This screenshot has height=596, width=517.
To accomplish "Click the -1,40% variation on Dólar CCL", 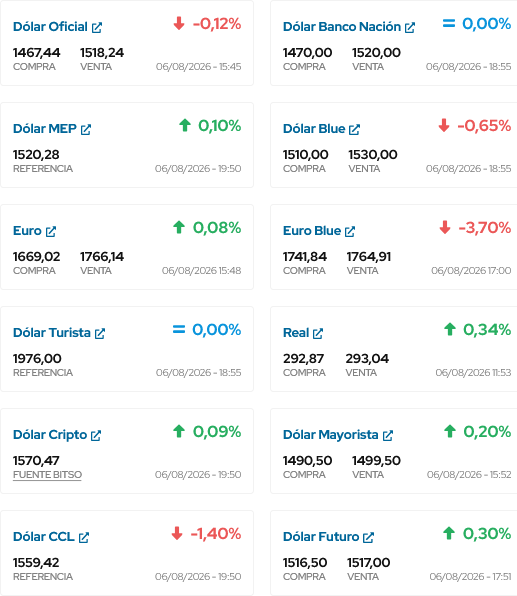I will (x=216, y=534).
